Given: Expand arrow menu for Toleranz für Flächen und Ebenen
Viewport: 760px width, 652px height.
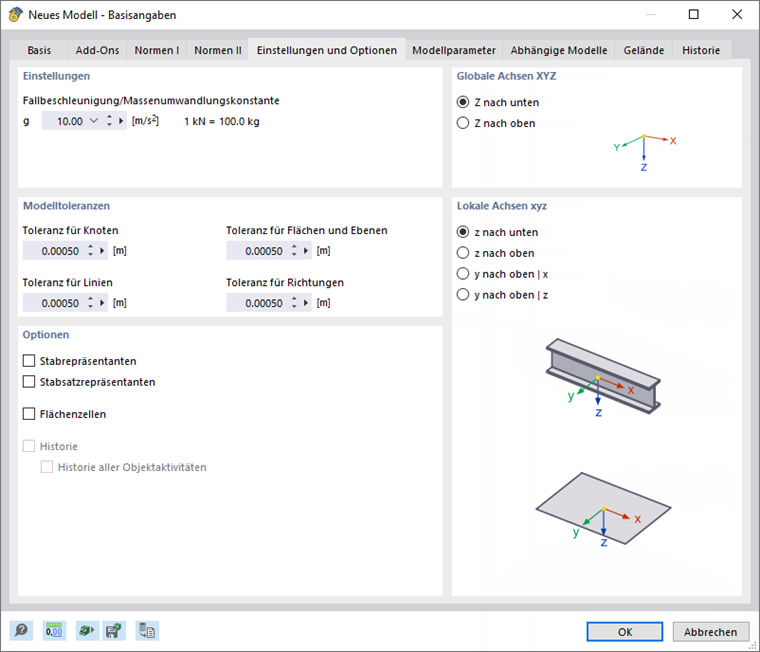Looking at the screenshot, I should point(306,251).
